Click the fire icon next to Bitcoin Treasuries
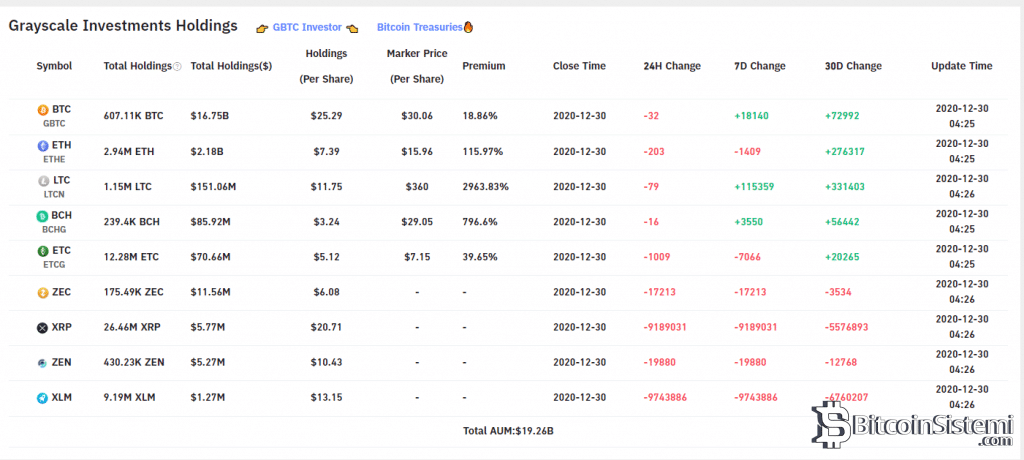The image size is (1024, 460). (468, 27)
